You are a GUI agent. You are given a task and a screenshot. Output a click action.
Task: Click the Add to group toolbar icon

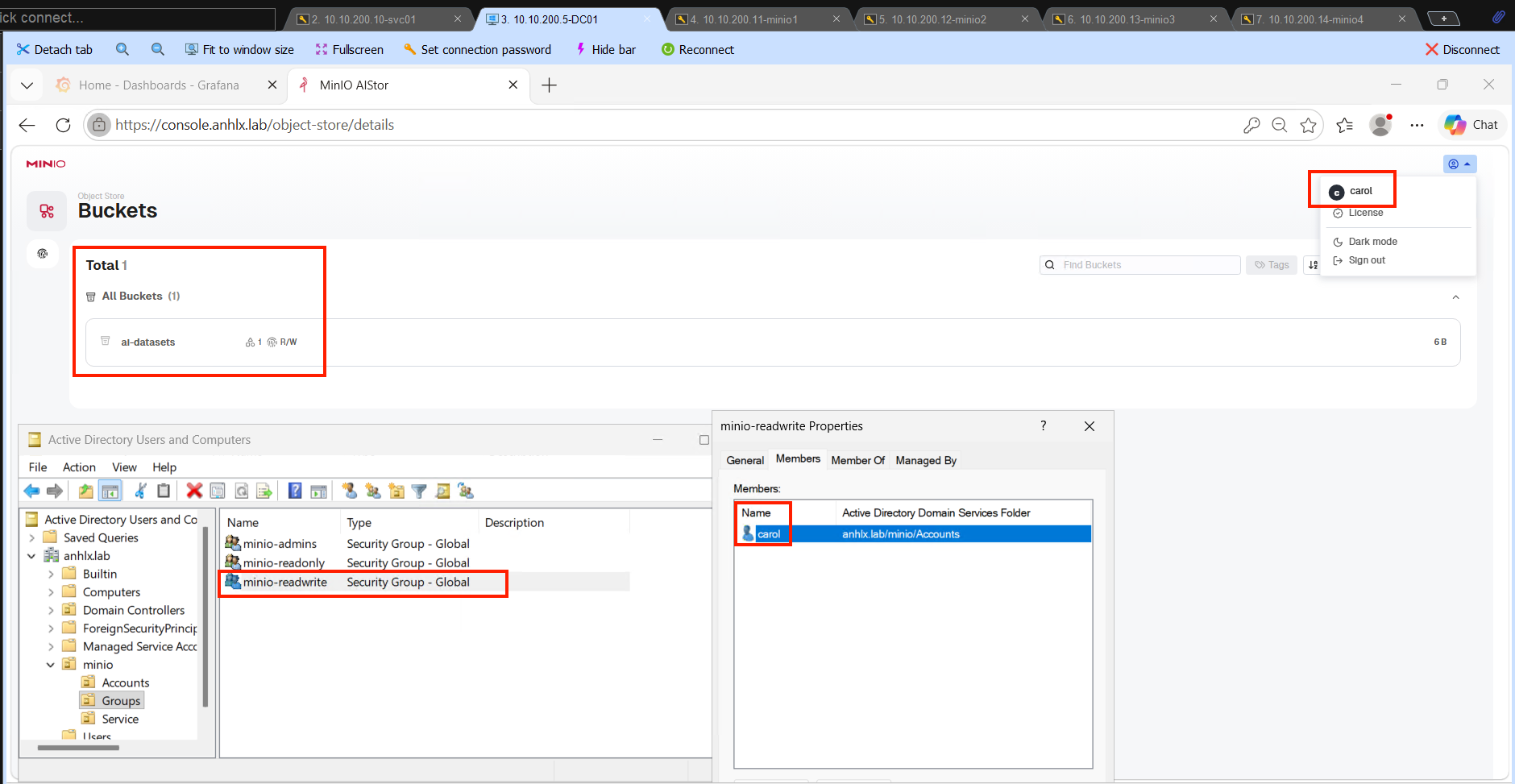coord(466,491)
